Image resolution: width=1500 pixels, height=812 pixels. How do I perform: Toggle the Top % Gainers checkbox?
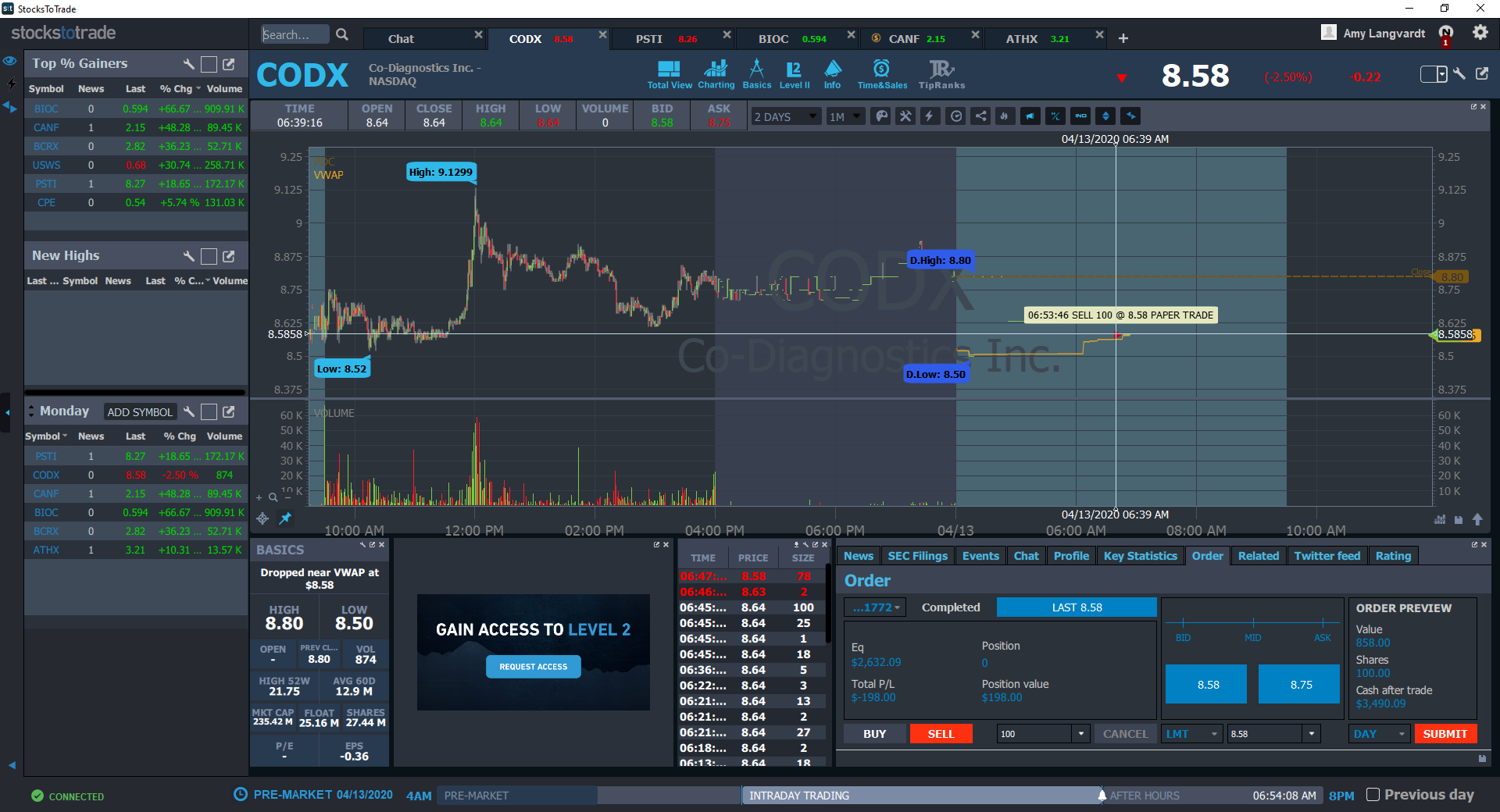tap(209, 64)
